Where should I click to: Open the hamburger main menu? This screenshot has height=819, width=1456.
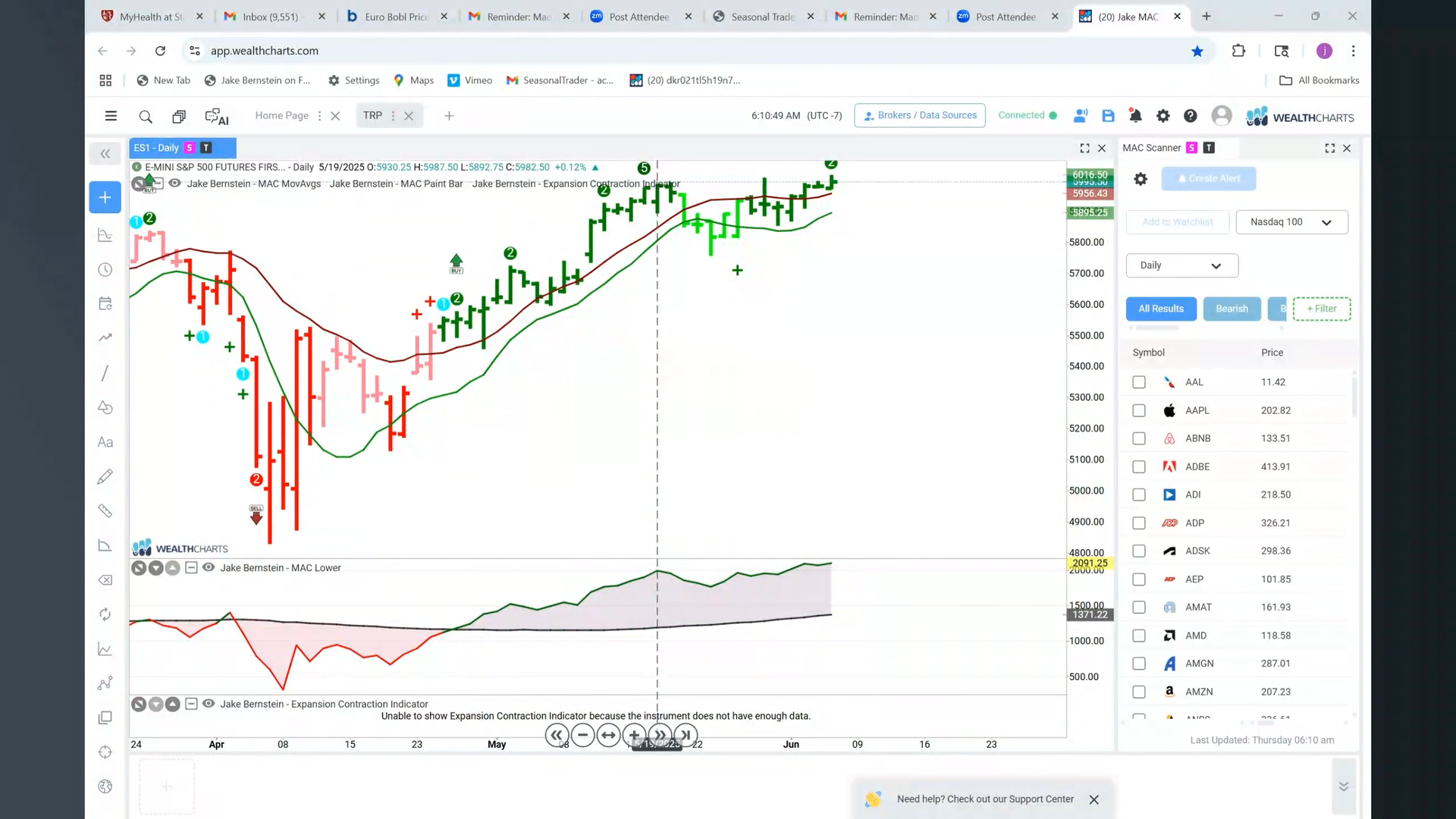[x=111, y=116]
